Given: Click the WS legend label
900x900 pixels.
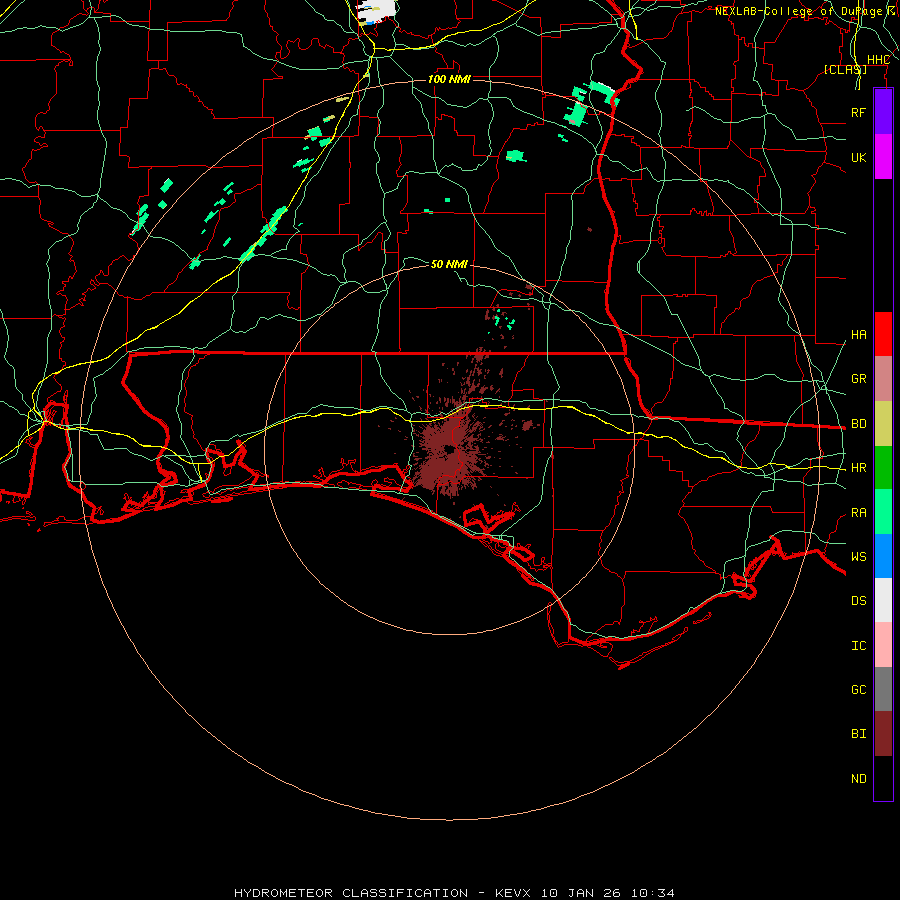Looking at the screenshot, I should click(x=858, y=557).
